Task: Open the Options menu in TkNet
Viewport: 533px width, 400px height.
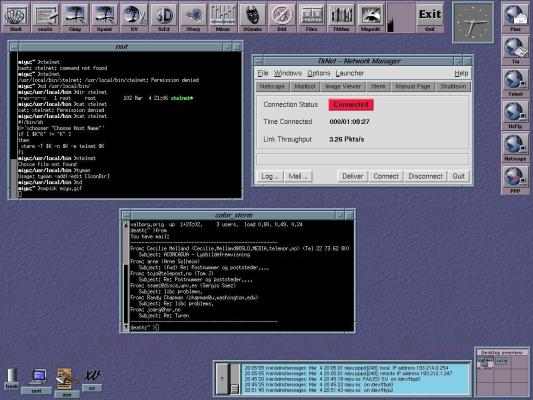Action: (319, 73)
